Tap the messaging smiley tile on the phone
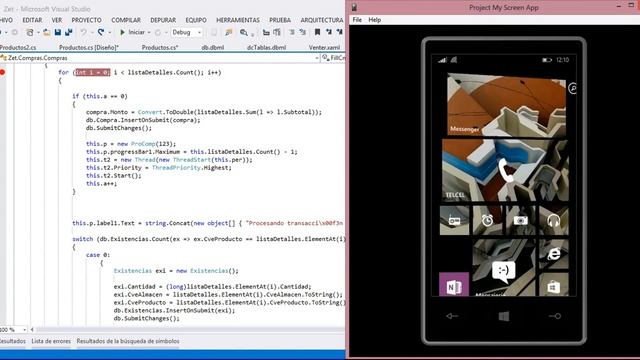The width and height of the screenshot is (640, 360). point(504,268)
